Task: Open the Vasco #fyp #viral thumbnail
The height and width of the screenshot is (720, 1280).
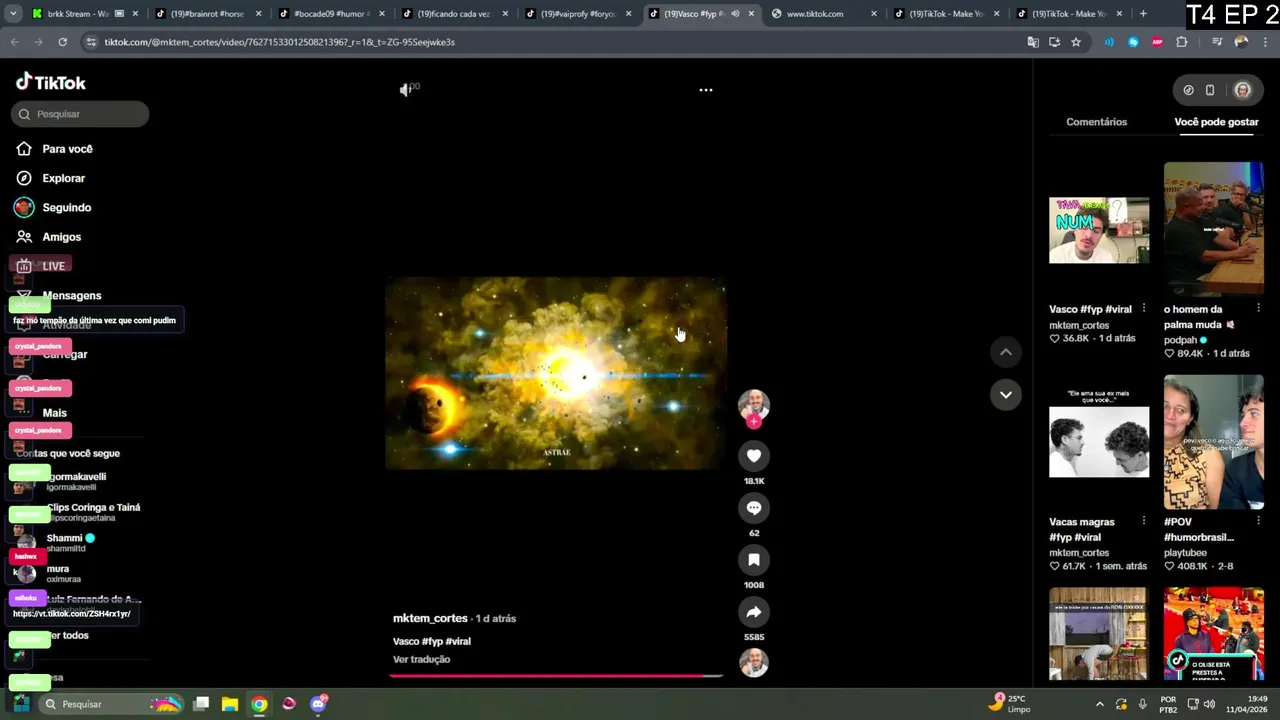Action: coord(1099,230)
